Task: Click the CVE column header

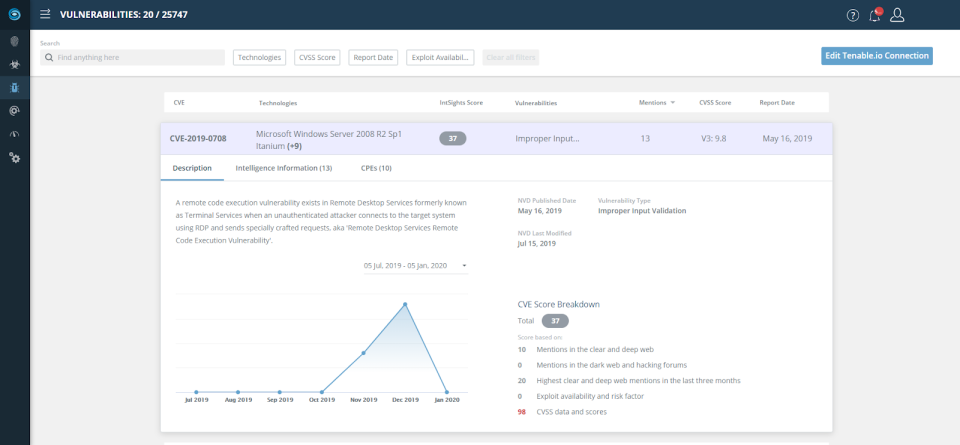Action: (179, 103)
